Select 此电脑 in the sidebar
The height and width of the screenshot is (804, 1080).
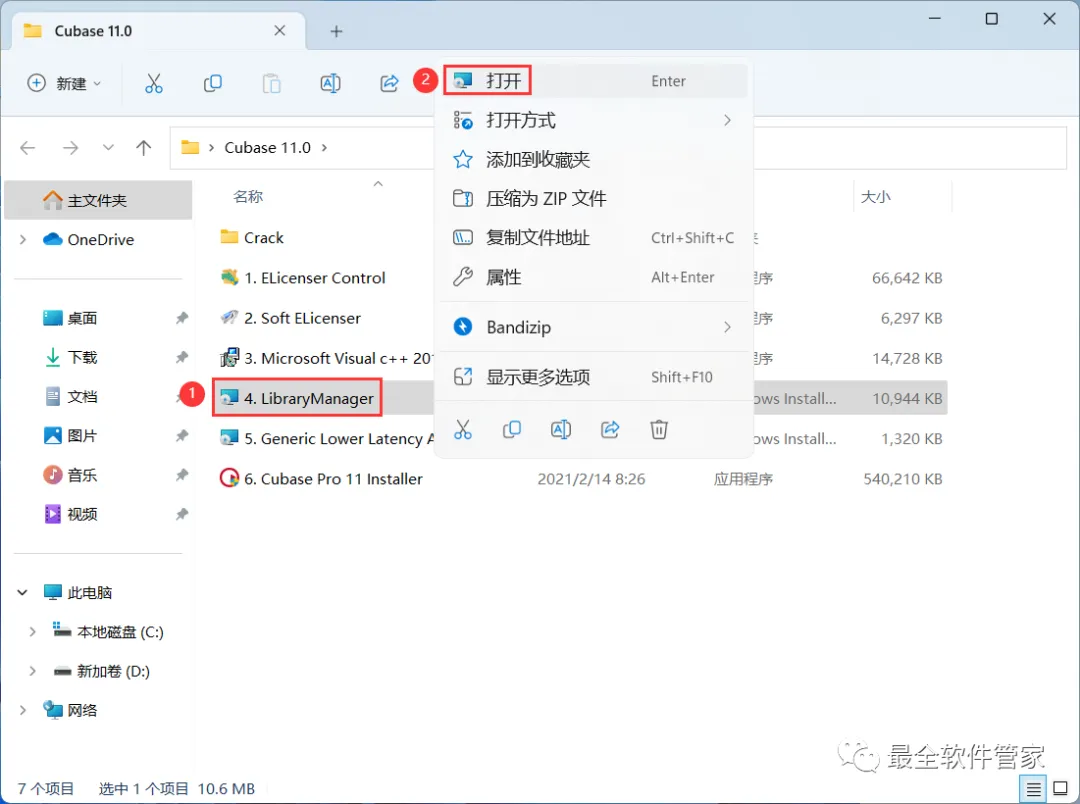90,592
